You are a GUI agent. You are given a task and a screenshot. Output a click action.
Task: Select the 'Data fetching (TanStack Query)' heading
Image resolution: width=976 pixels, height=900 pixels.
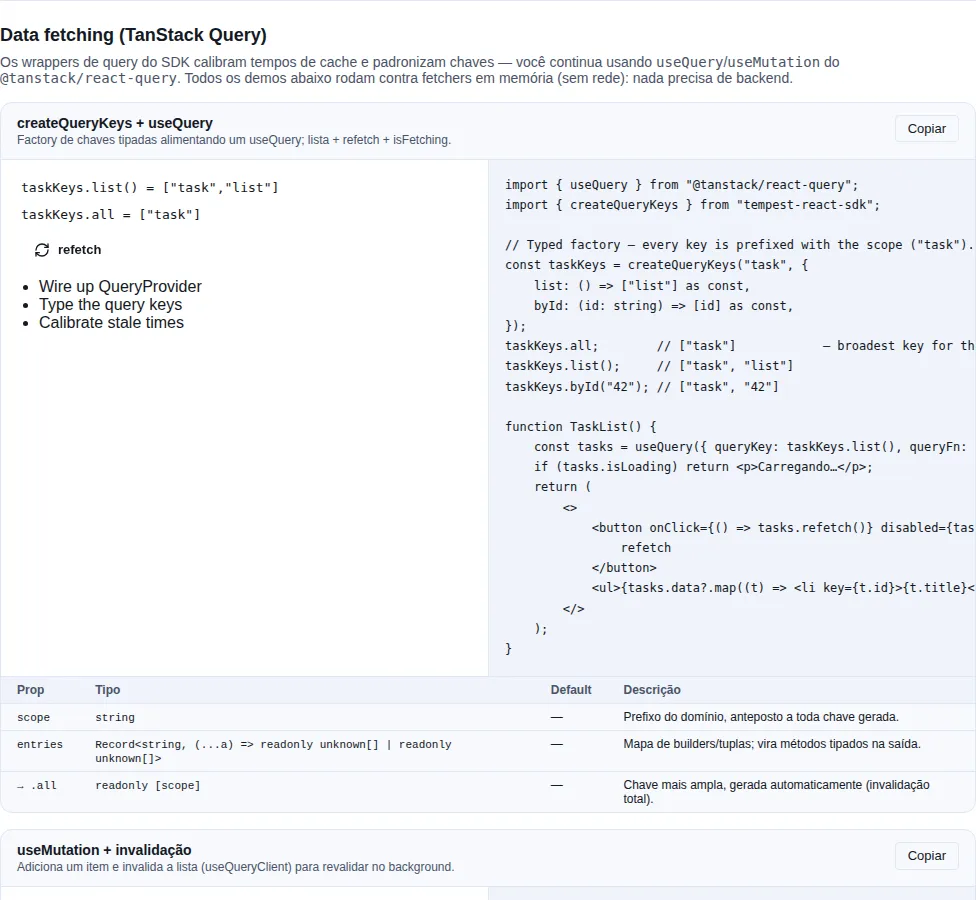click(133, 35)
